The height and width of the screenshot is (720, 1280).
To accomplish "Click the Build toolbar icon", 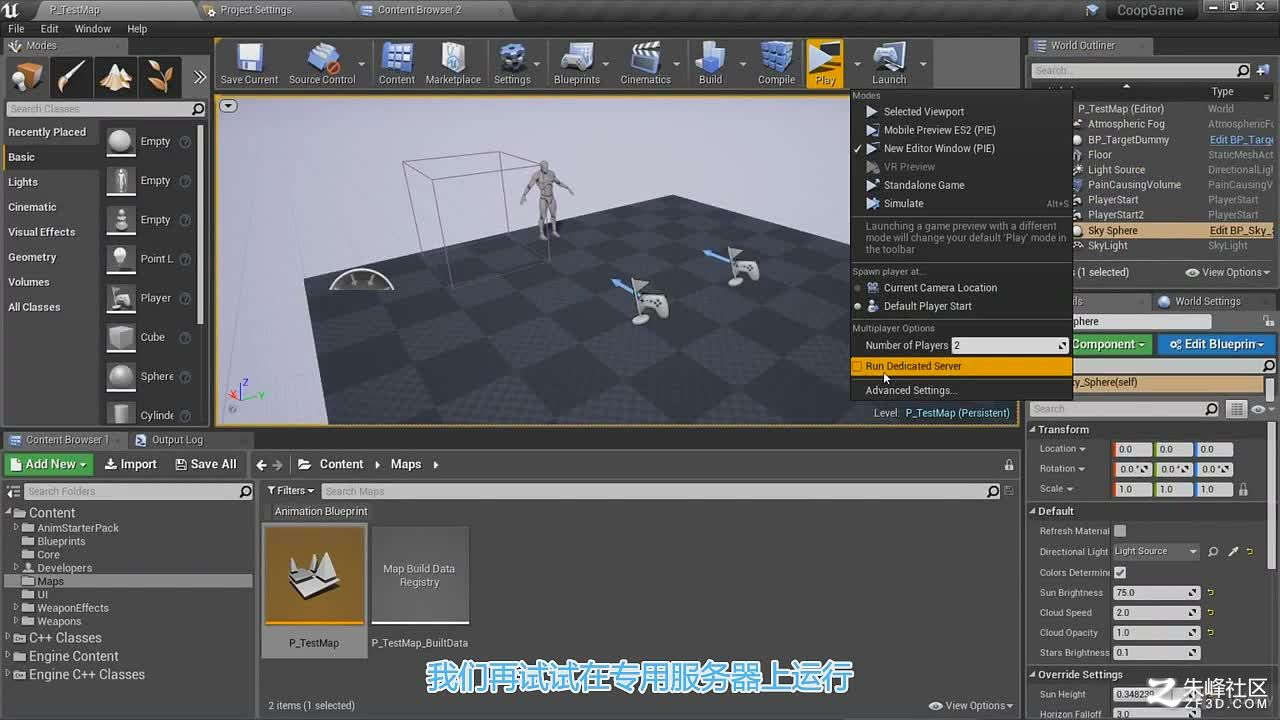I will pyautogui.click(x=711, y=63).
